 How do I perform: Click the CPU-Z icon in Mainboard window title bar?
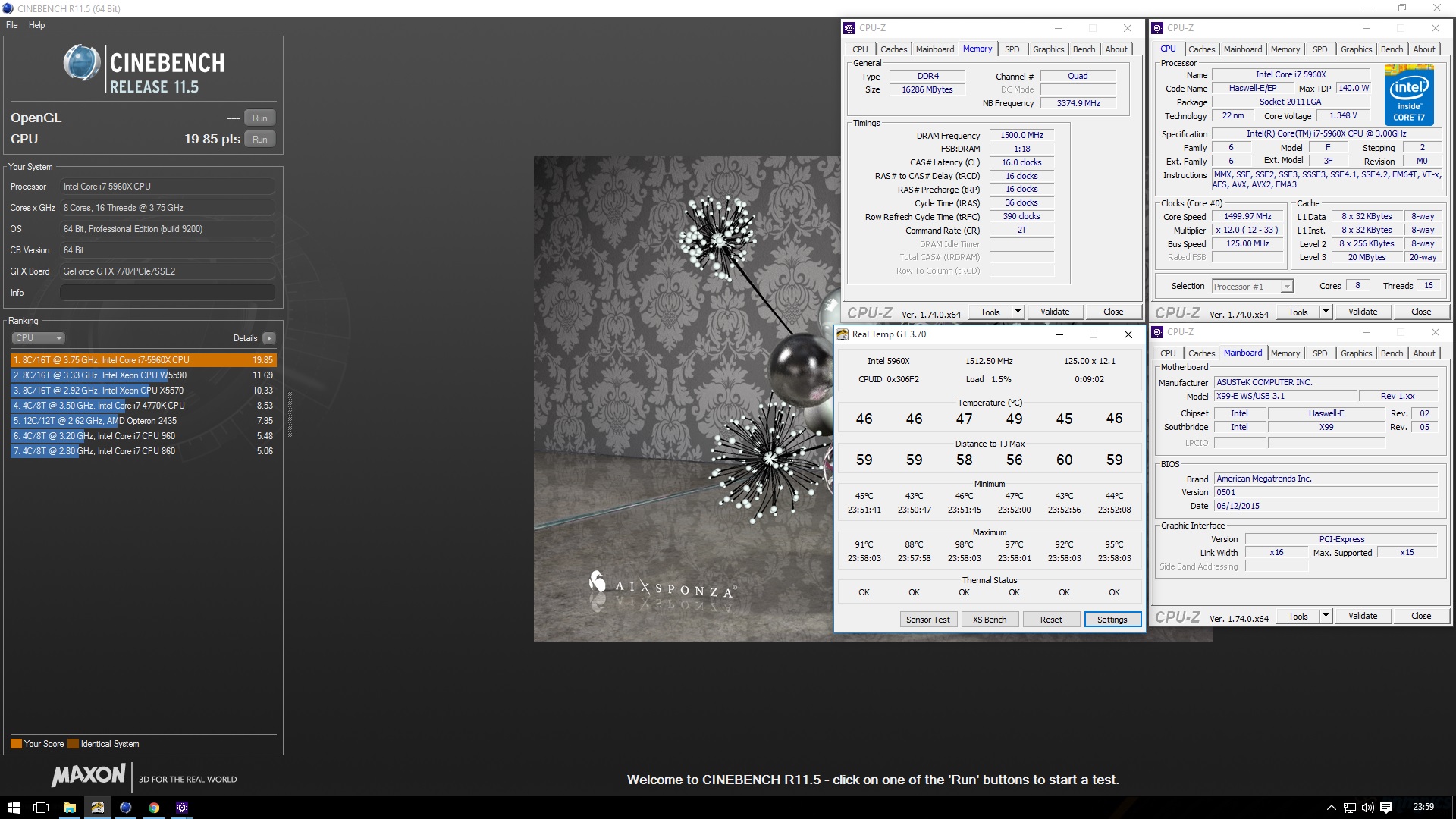[1157, 332]
